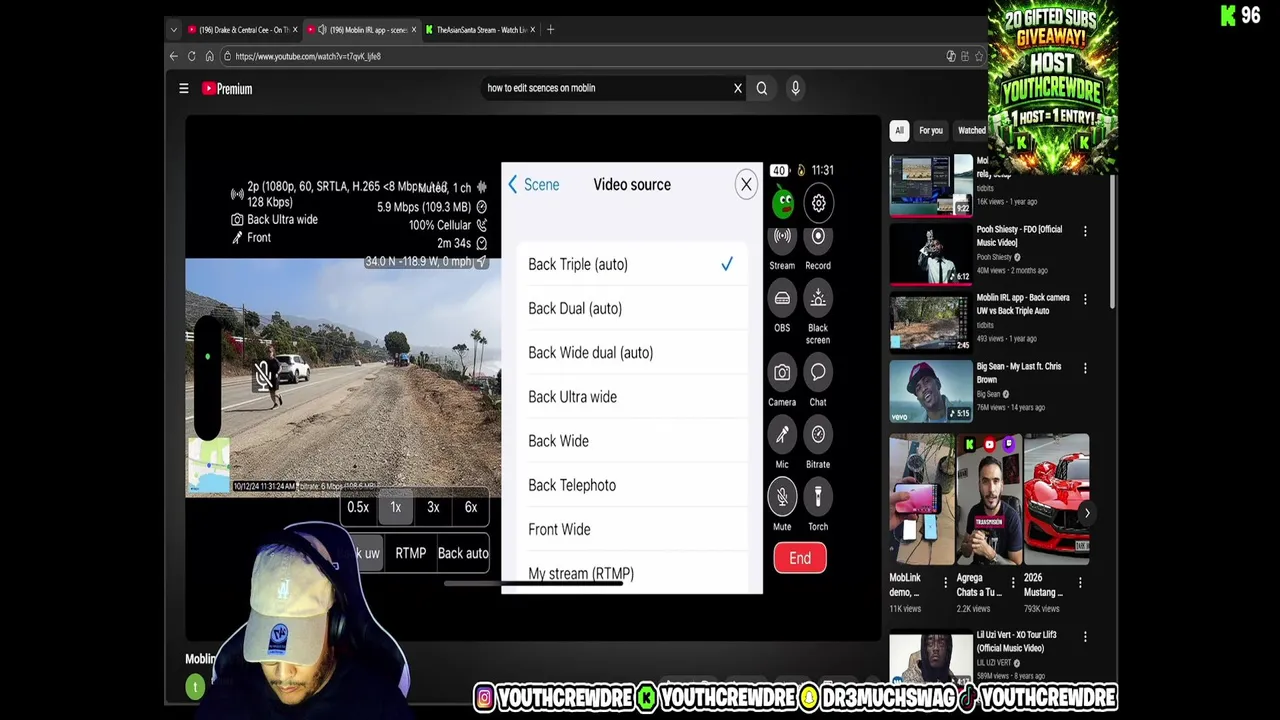Set zoom preset to 6x

[471, 507]
